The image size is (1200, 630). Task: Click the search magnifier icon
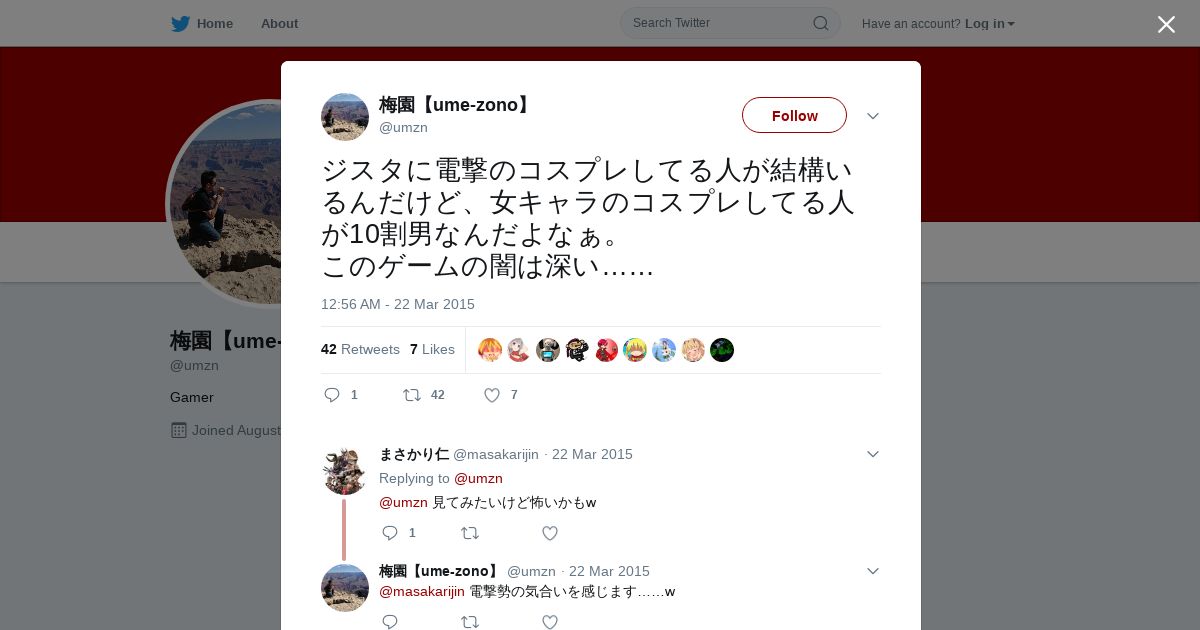(x=820, y=23)
